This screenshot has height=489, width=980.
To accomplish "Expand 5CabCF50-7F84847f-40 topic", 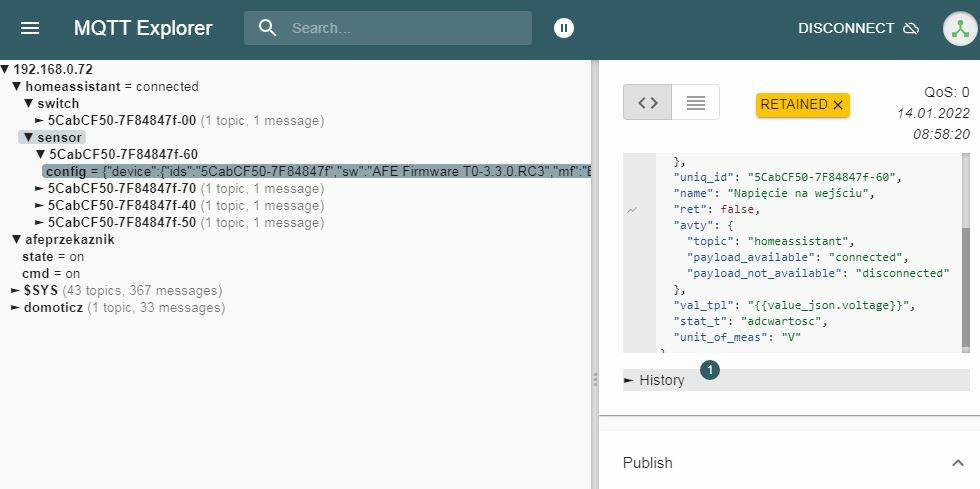I will tap(40, 205).
